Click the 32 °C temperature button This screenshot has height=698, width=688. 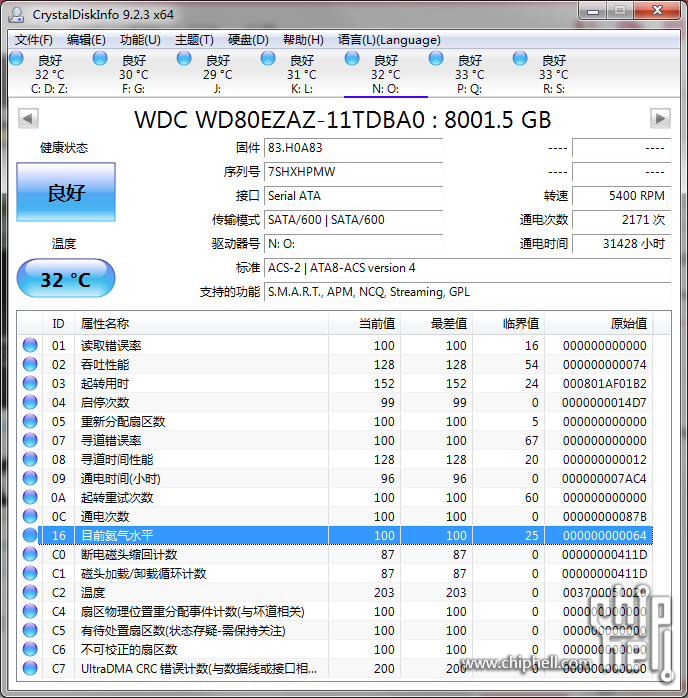66,279
